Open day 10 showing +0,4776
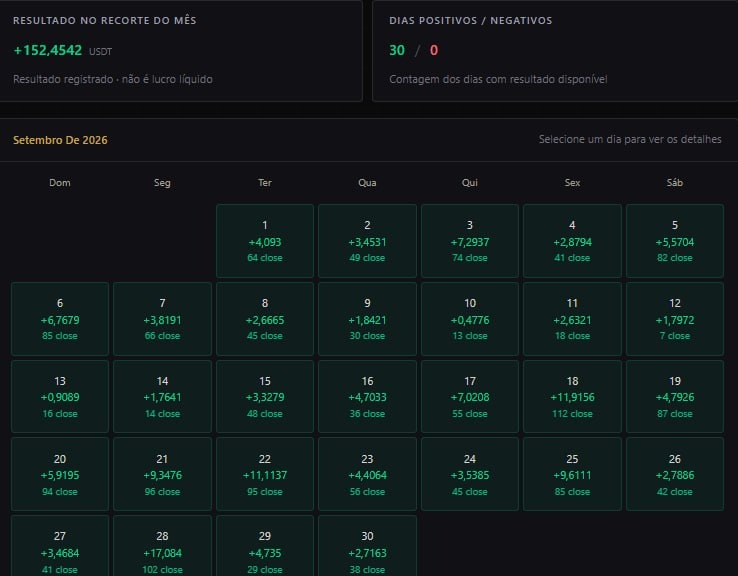The height and width of the screenshot is (576, 738). coord(470,319)
